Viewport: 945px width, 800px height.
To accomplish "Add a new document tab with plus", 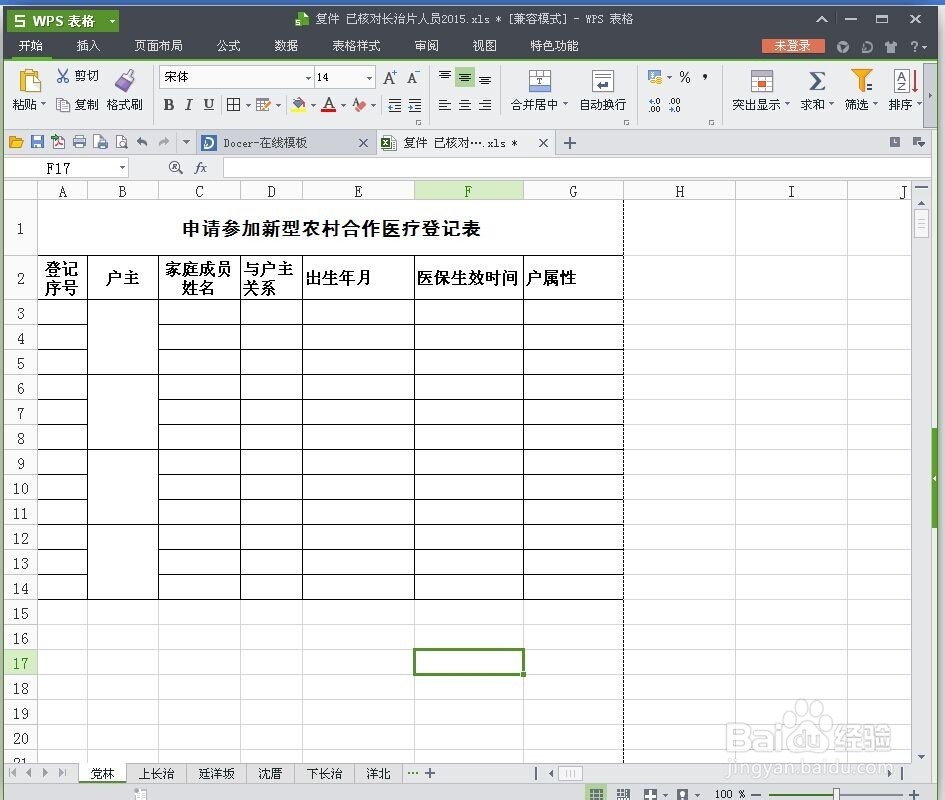I will pos(570,143).
